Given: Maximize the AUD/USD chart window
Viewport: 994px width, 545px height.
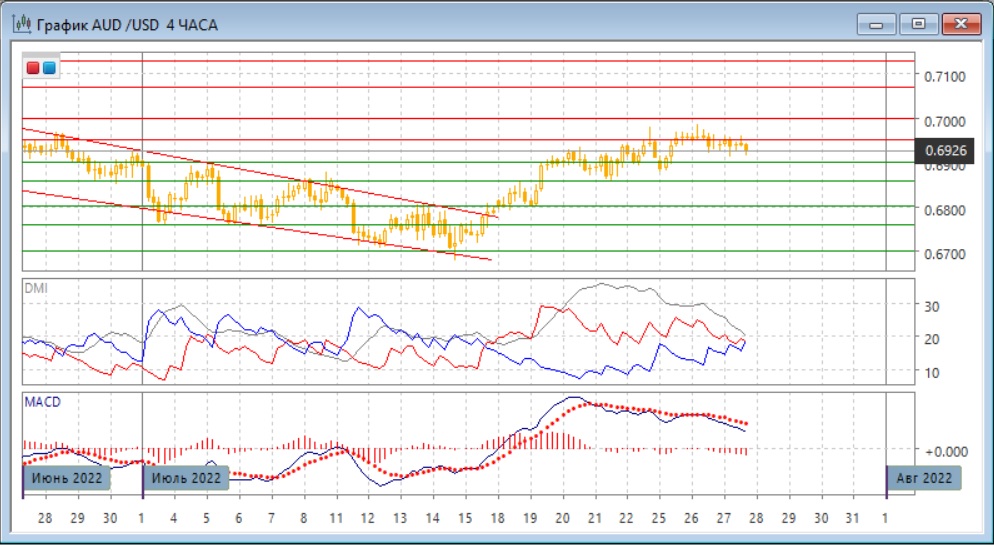Looking at the screenshot, I should click(x=915, y=24).
